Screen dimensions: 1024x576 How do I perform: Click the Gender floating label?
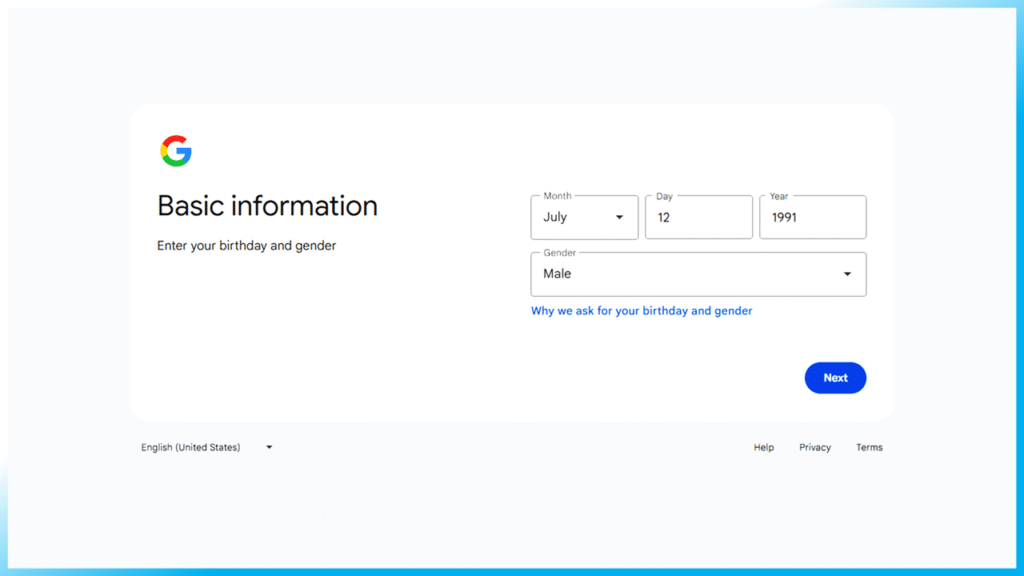(x=560, y=253)
